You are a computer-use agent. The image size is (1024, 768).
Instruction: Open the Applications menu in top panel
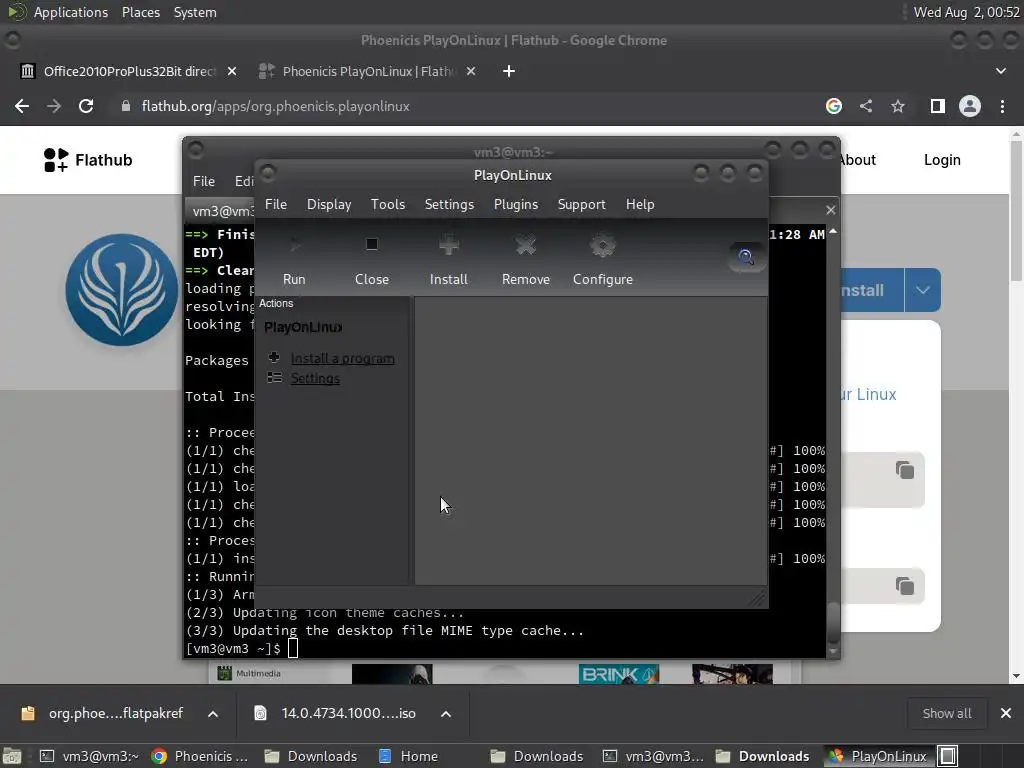[71, 12]
